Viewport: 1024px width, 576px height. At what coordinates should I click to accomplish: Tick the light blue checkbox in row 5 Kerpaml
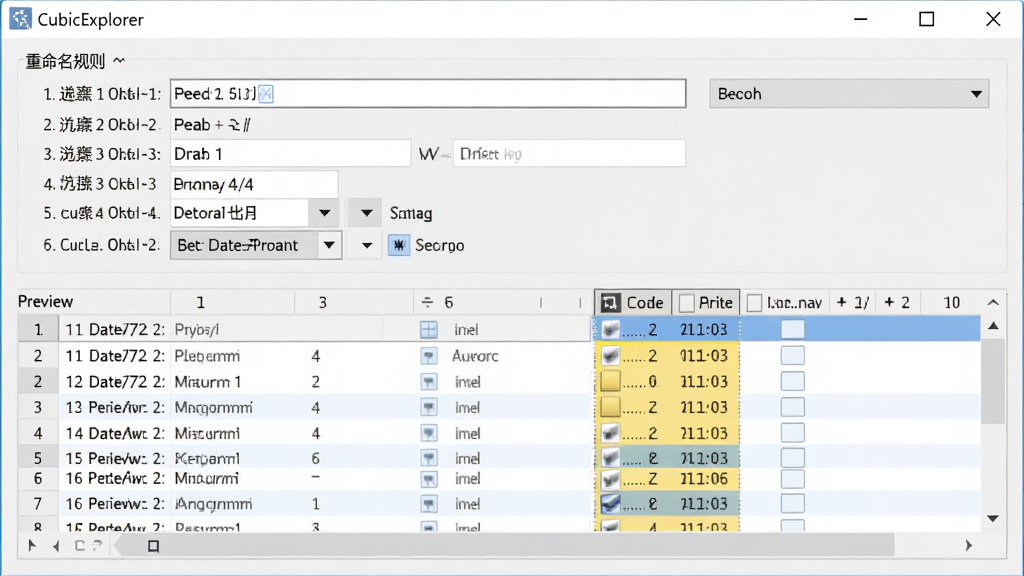tap(792, 458)
